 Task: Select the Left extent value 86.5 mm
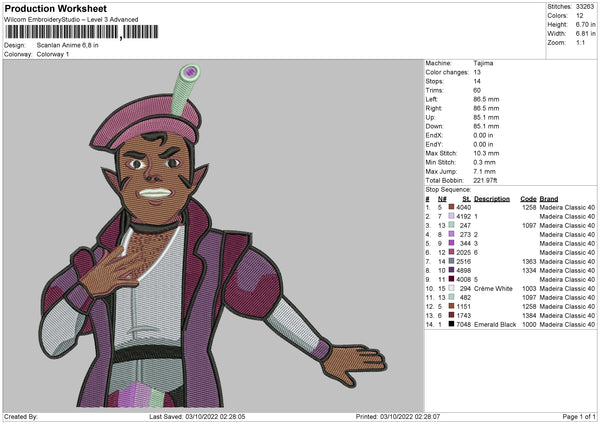point(486,99)
